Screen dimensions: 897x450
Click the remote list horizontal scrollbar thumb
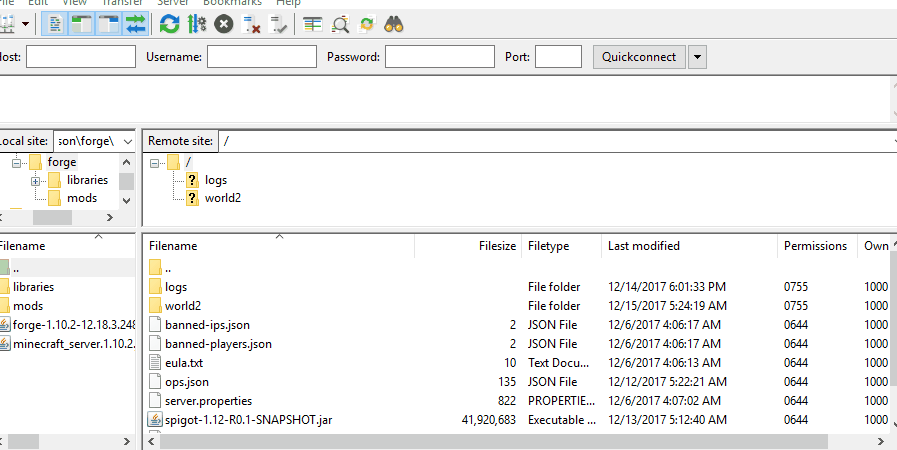(494, 441)
